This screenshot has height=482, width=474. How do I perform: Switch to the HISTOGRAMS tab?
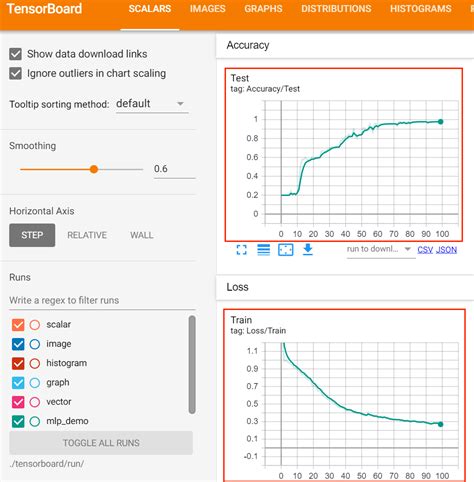coord(421,9)
